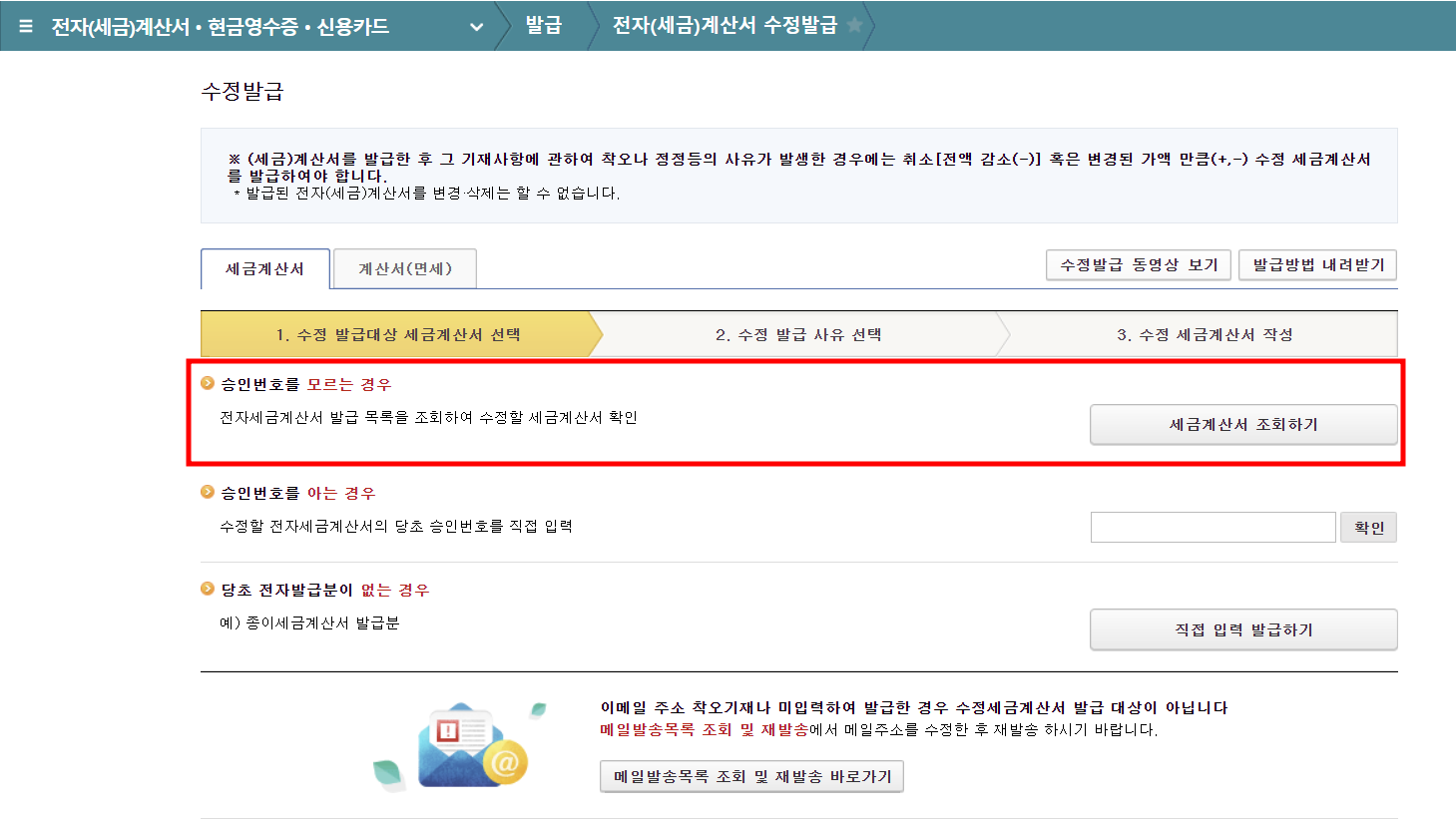
Task: Select step 2 수정 발급 사유 선택
Action: tap(798, 334)
